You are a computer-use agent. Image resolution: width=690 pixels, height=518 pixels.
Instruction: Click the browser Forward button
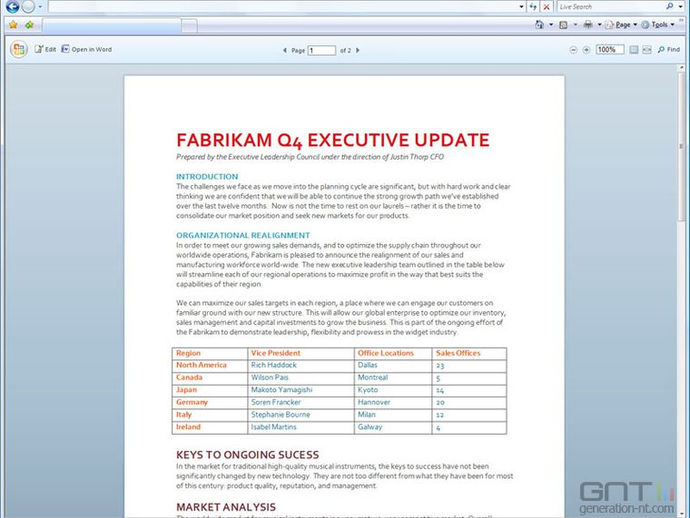[x=28, y=6]
